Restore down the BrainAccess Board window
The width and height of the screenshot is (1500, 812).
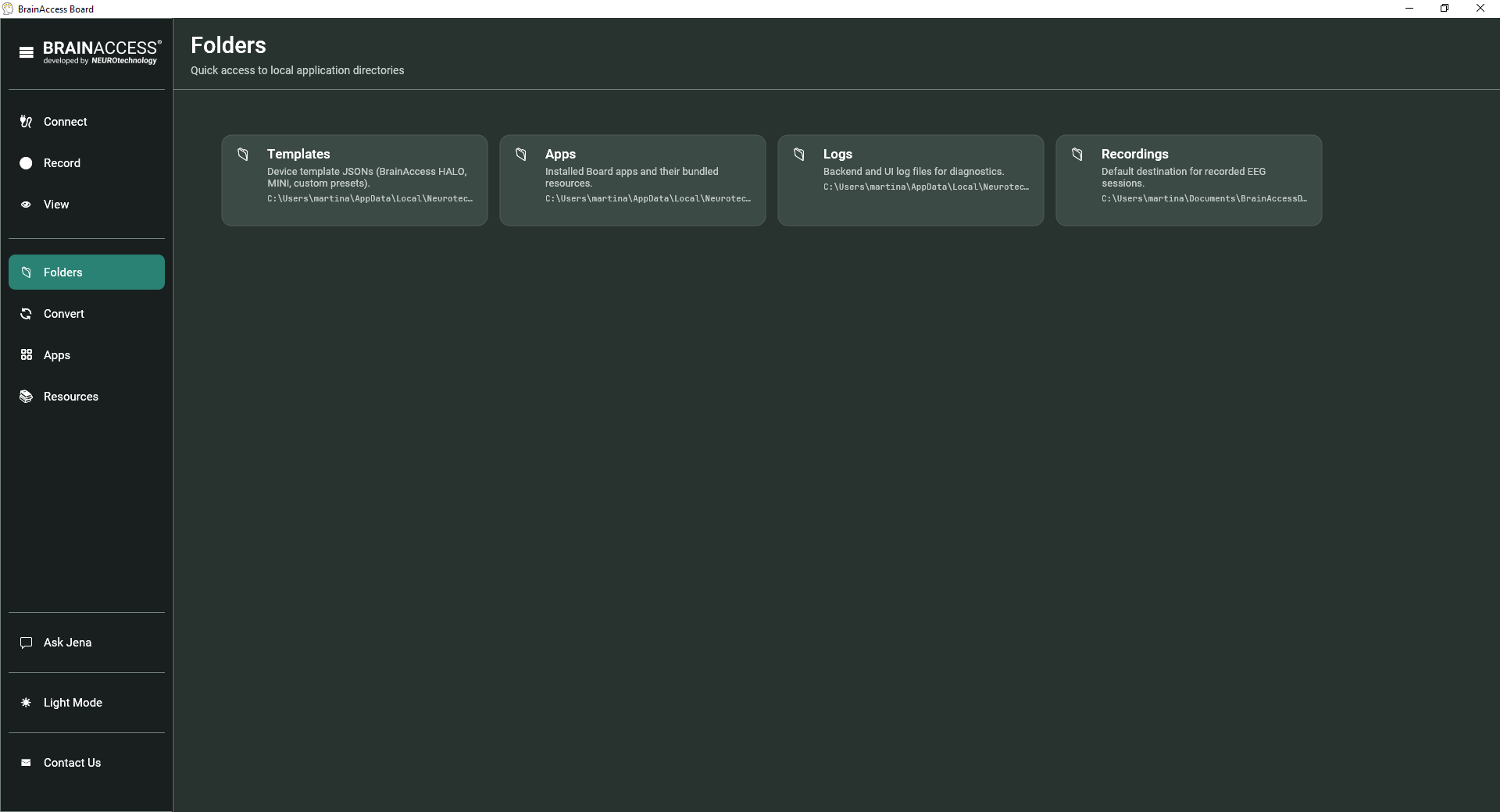pos(1445,9)
